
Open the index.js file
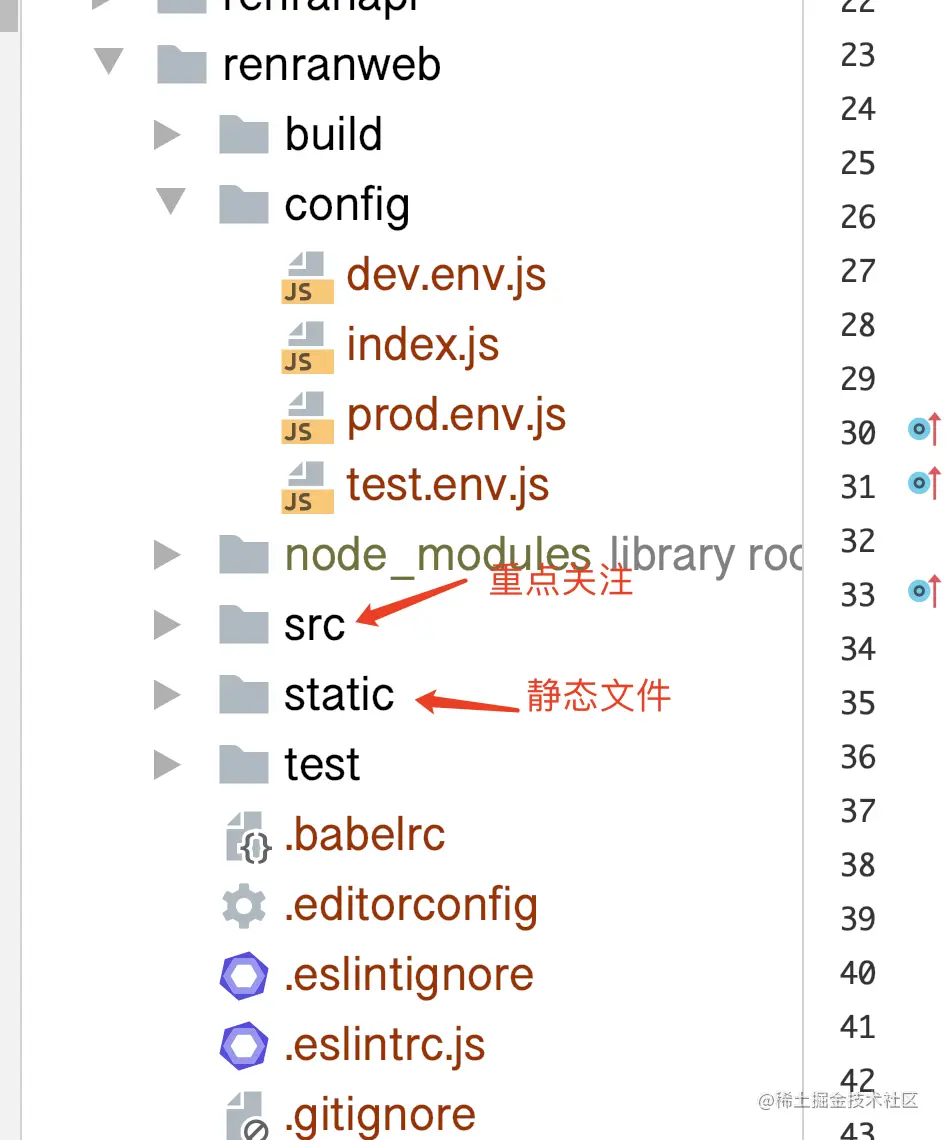(422, 346)
